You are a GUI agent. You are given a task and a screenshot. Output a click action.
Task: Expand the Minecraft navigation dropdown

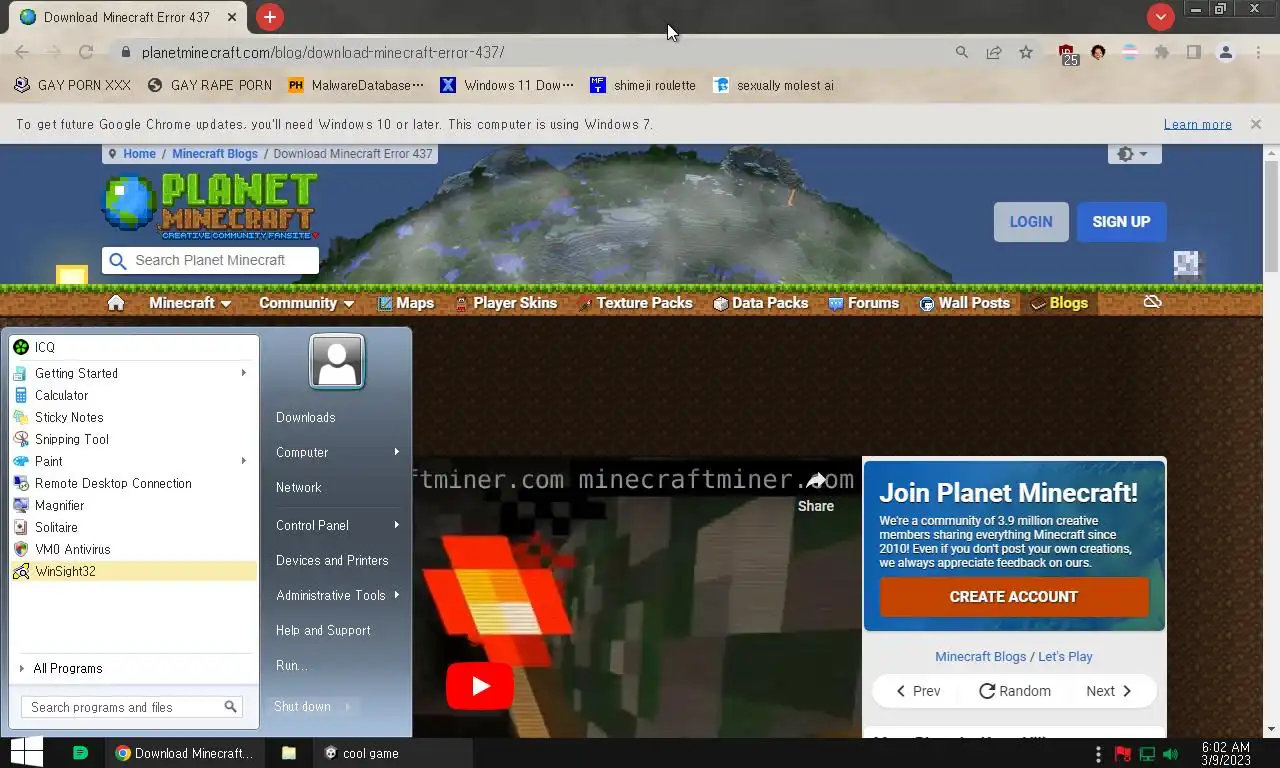coord(190,303)
